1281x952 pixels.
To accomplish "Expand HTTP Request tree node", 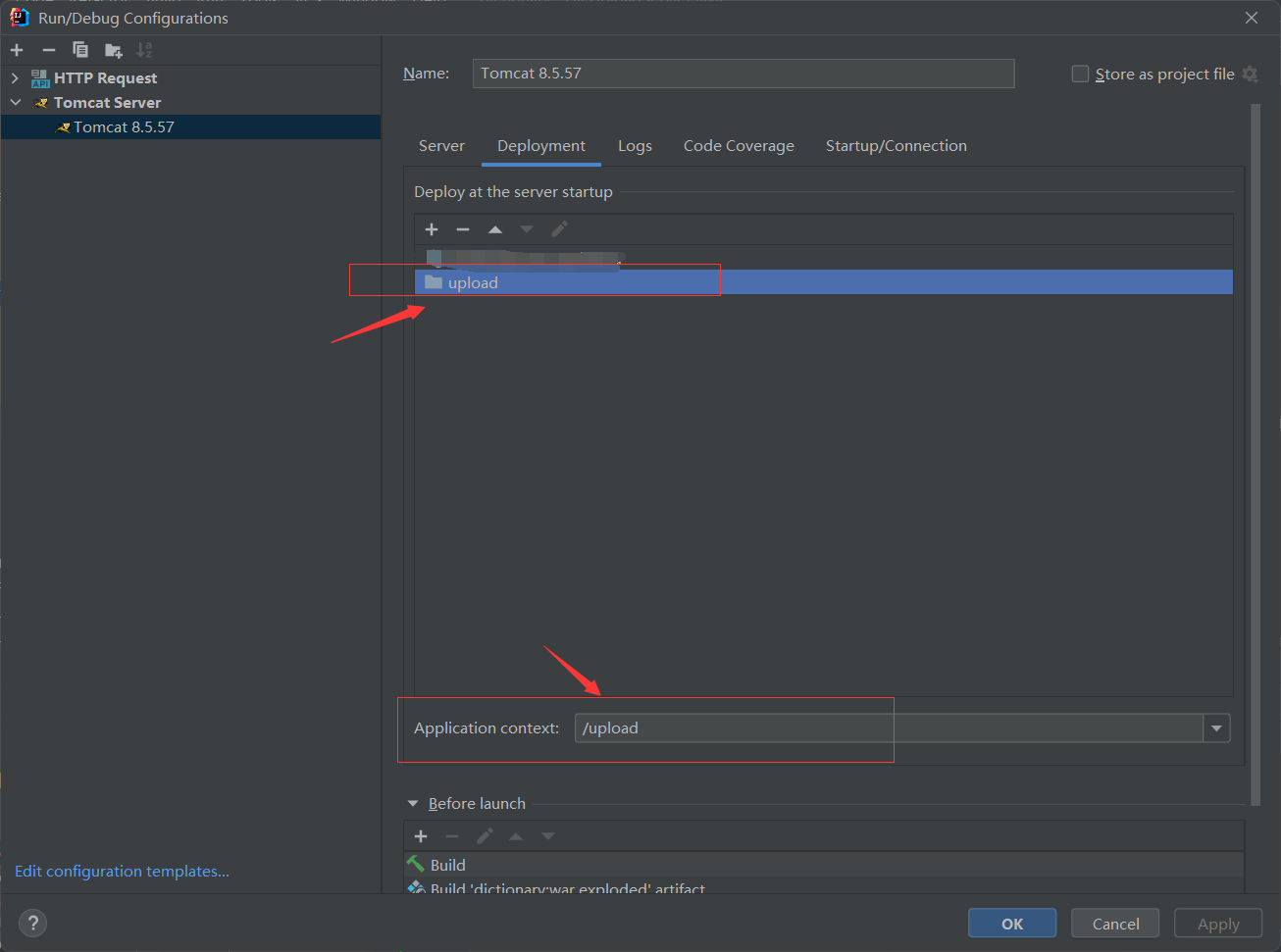I will (15, 78).
